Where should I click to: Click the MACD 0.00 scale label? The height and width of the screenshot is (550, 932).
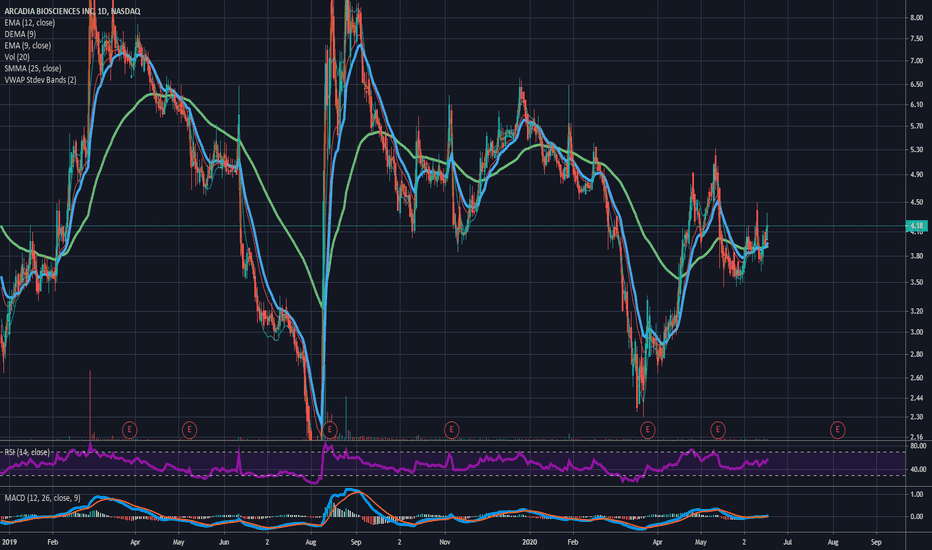(916, 517)
